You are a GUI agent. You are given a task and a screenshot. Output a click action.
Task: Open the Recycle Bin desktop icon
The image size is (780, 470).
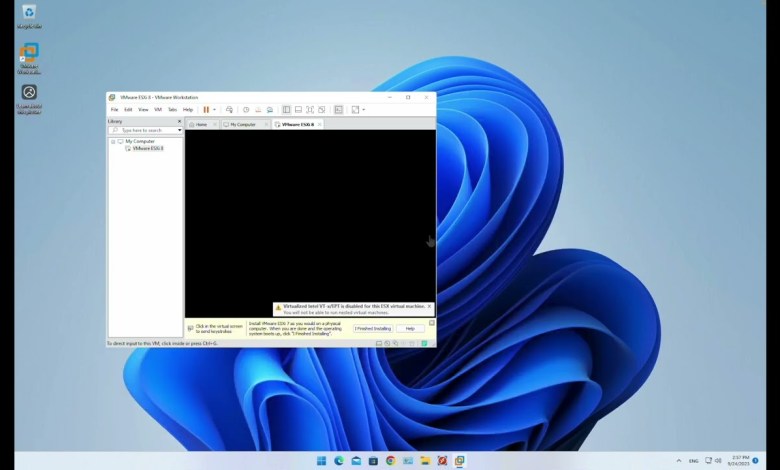(29, 16)
